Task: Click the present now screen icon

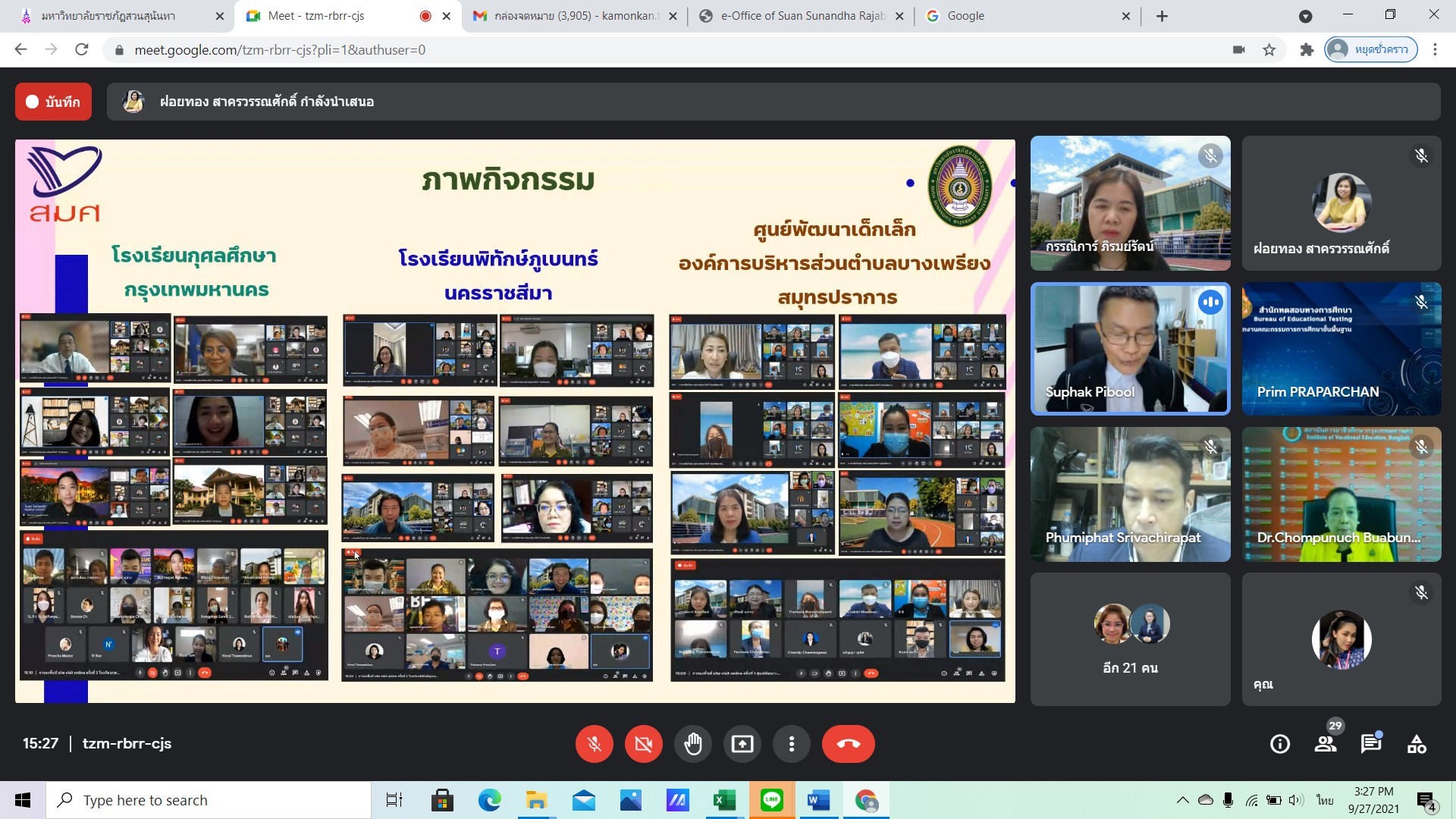Action: 742,744
